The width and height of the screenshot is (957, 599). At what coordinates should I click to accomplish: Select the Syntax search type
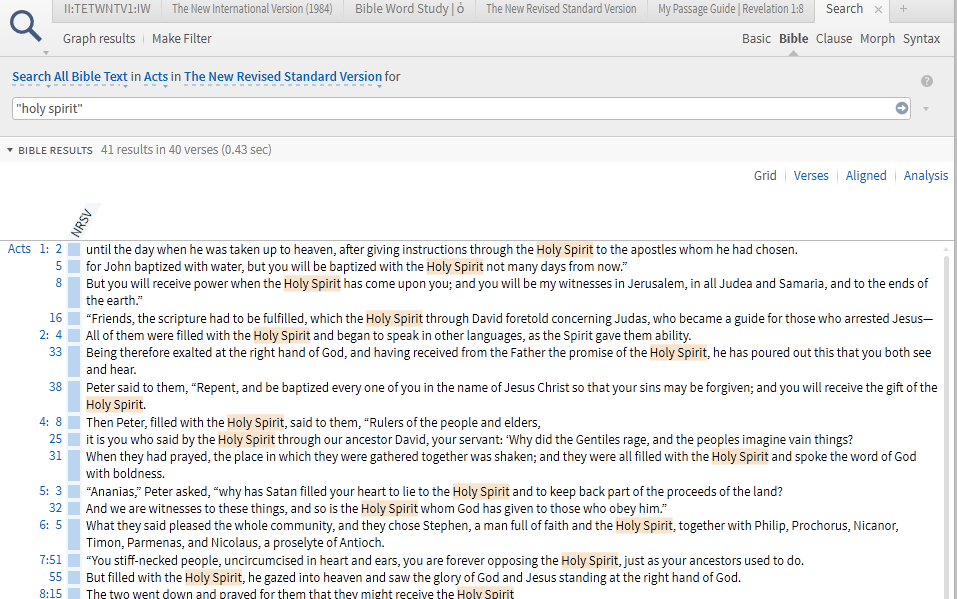click(x=921, y=38)
